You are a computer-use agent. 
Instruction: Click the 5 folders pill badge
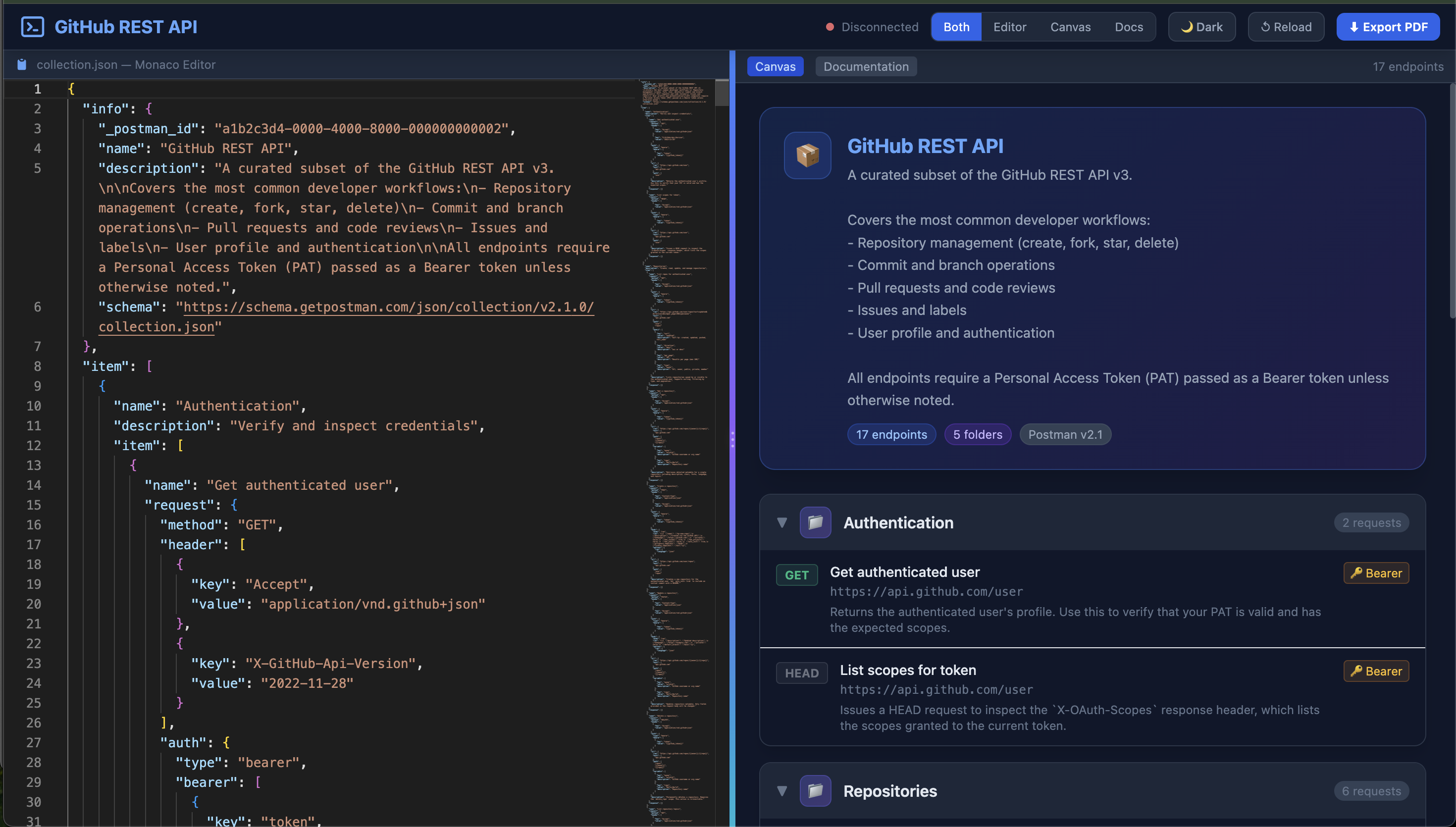click(977, 434)
